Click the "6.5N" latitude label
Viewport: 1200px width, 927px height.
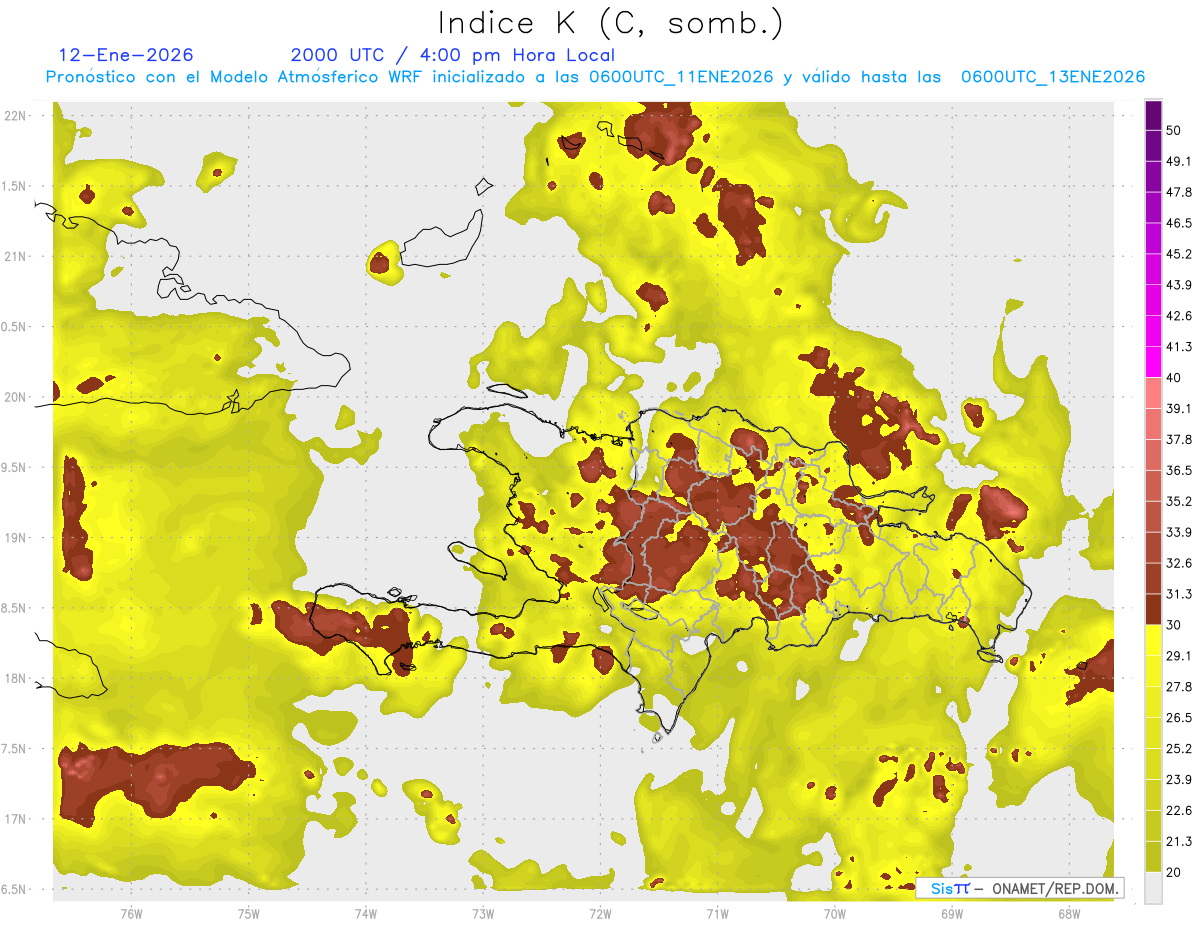13,889
